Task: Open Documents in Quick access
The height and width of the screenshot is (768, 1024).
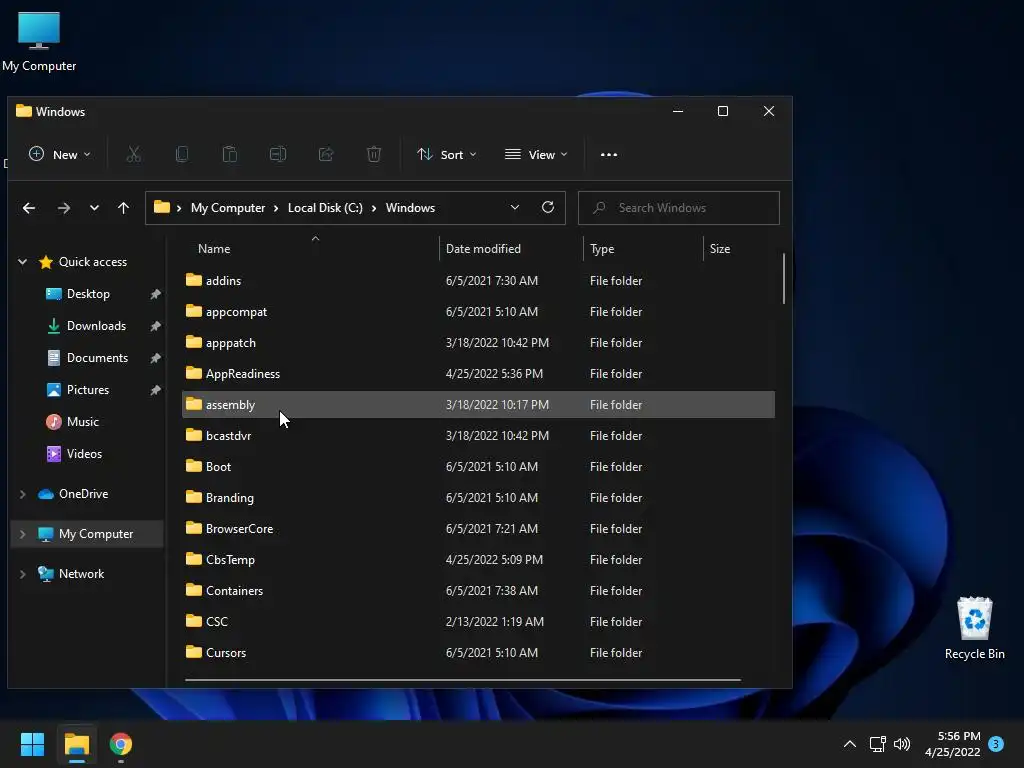Action: coord(97,358)
